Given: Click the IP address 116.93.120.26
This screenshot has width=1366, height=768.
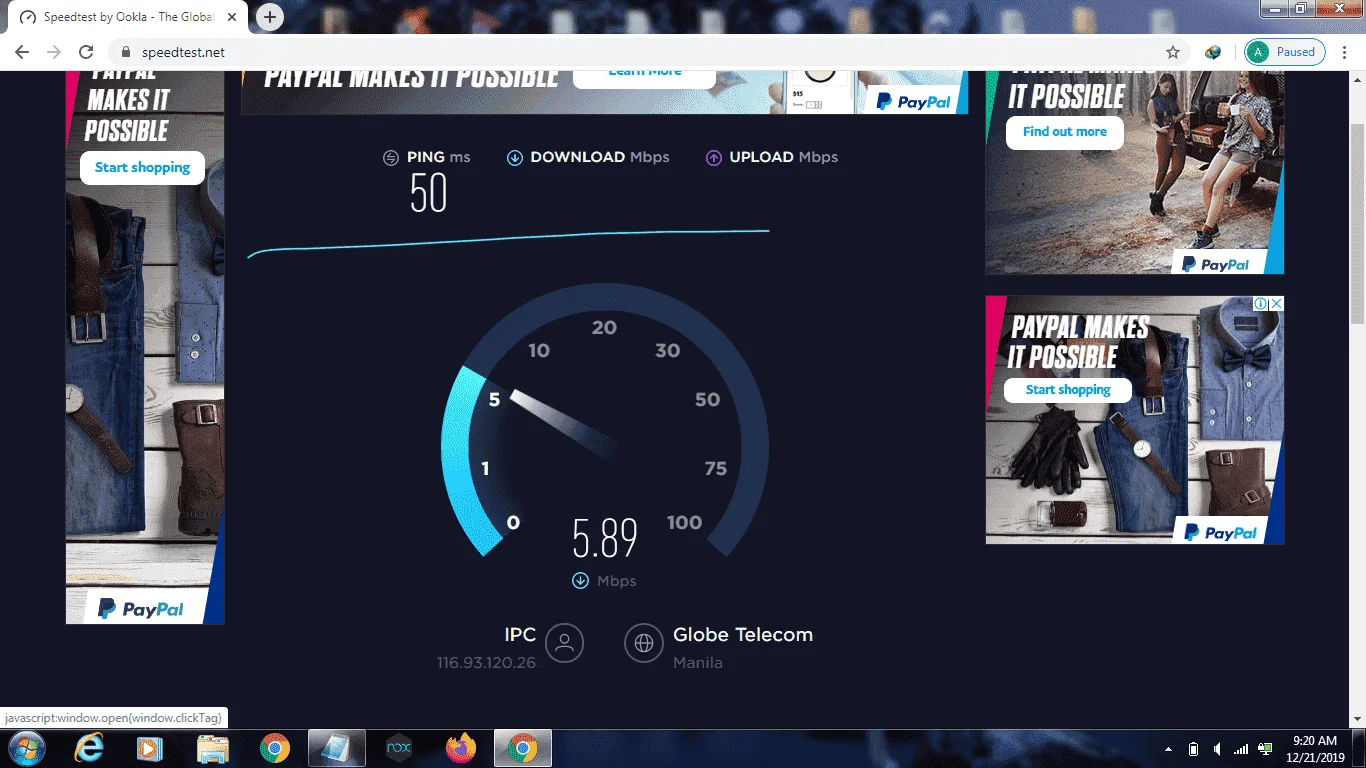Looking at the screenshot, I should point(486,663).
